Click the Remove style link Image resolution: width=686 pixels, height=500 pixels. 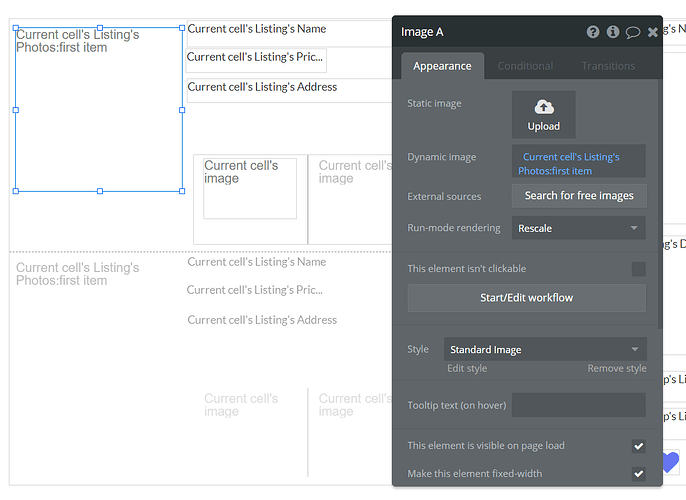coord(616,369)
